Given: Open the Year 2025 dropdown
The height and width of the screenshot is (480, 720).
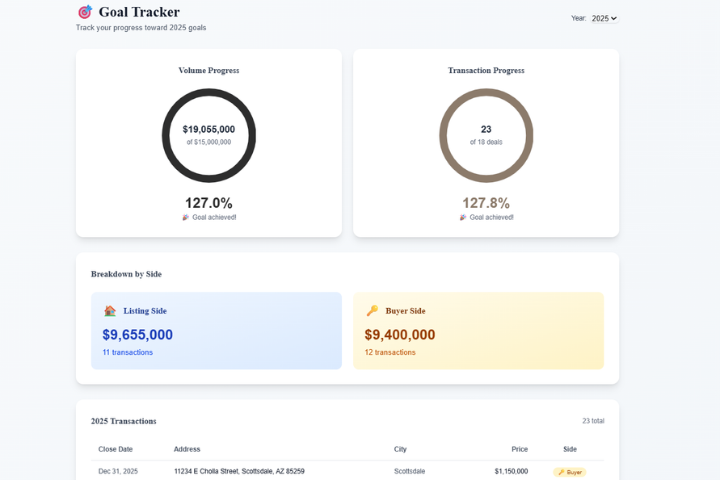Looking at the screenshot, I should point(604,18).
